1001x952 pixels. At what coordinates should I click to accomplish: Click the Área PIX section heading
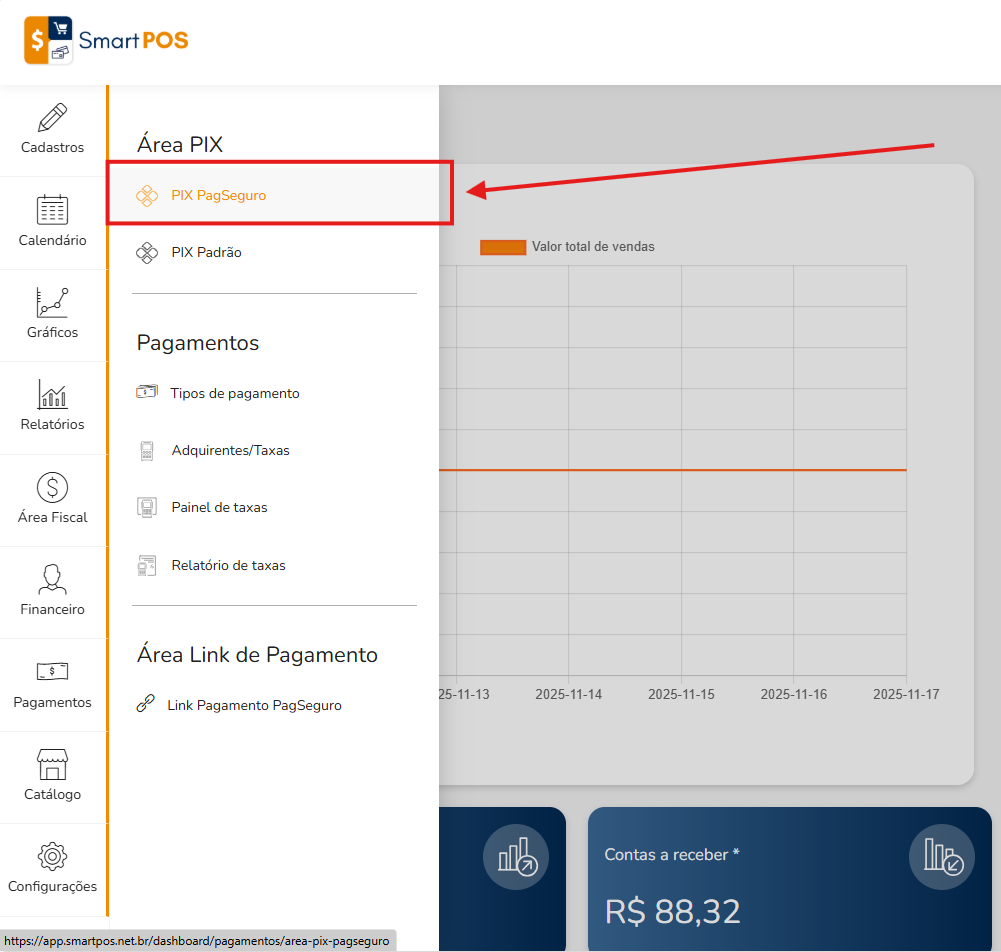(x=179, y=144)
